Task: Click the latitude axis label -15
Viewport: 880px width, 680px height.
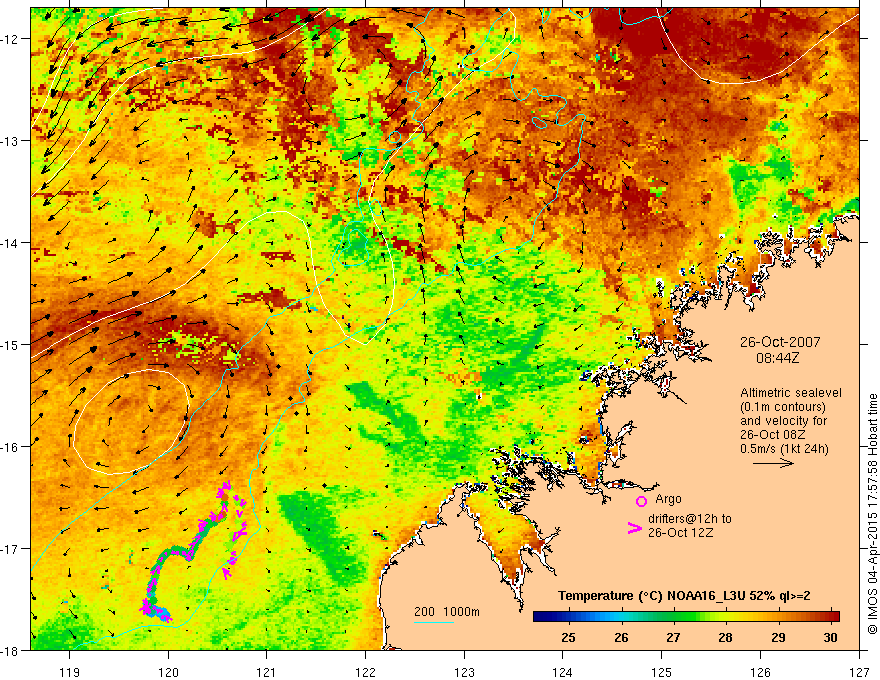Action: 11,344
